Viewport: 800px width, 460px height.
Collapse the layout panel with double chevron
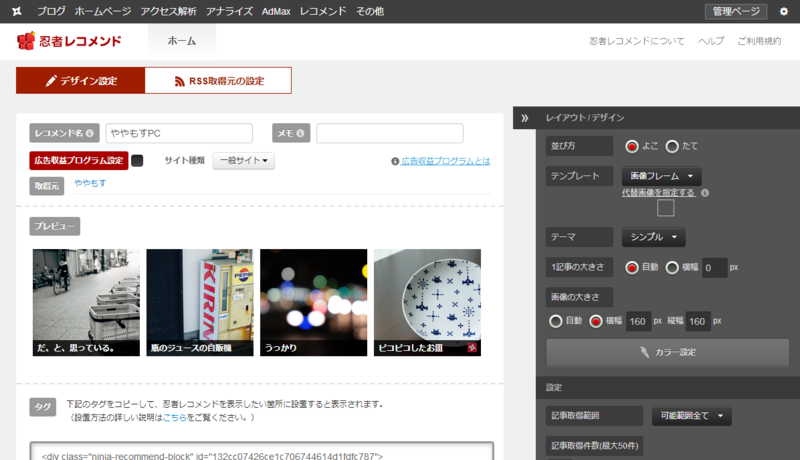point(524,118)
